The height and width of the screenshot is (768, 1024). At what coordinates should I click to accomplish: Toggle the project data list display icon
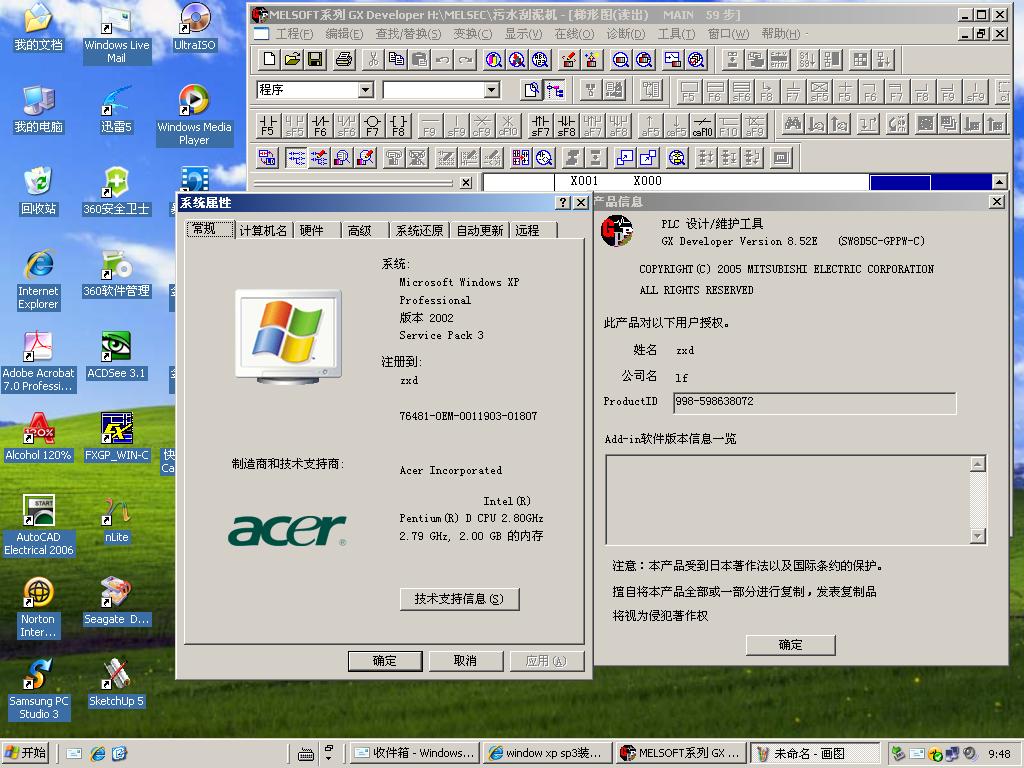click(554, 91)
